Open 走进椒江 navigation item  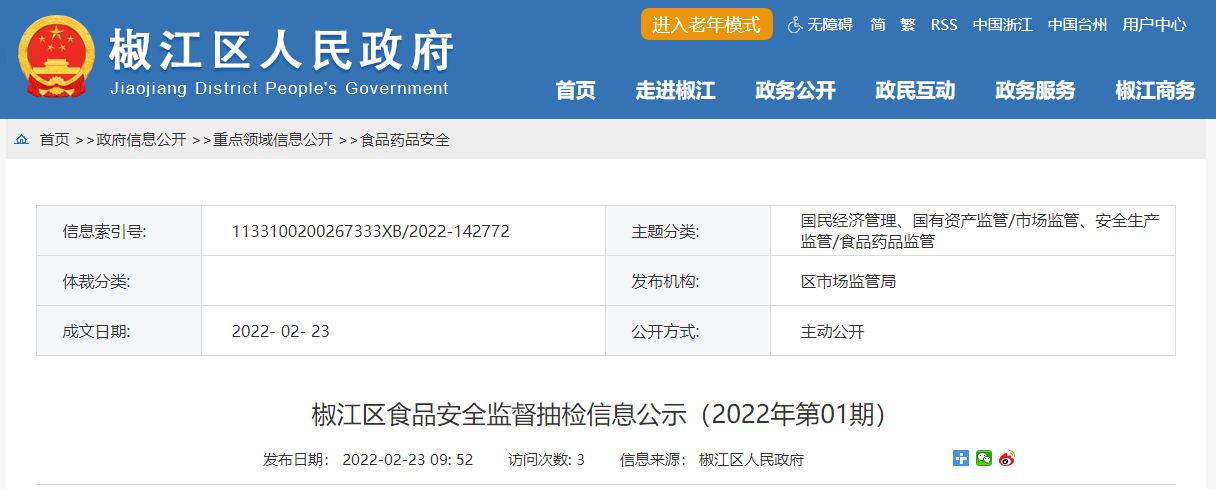pos(676,91)
